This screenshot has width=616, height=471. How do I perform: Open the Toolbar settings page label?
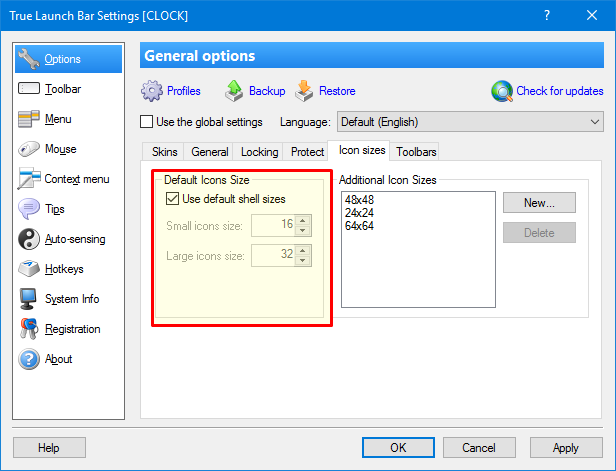click(x=63, y=89)
